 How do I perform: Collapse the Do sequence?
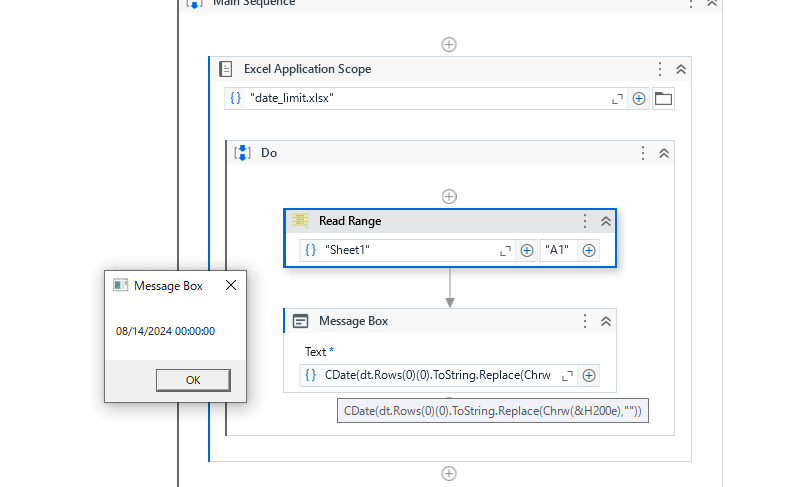click(664, 153)
